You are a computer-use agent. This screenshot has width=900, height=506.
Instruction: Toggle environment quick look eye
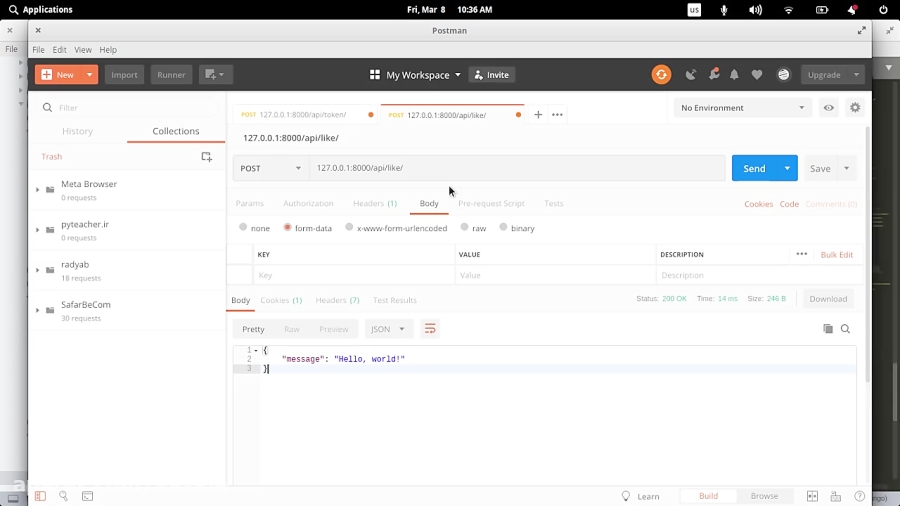pos(829,107)
